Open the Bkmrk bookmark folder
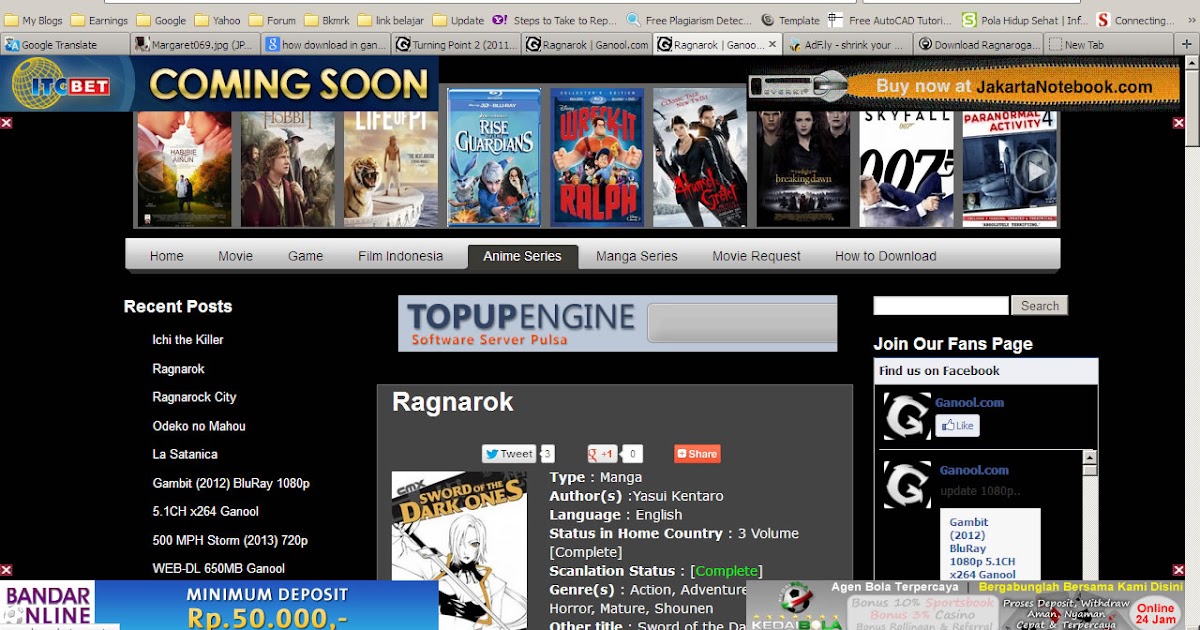Viewport: 1200px width, 630px height. (x=327, y=20)
